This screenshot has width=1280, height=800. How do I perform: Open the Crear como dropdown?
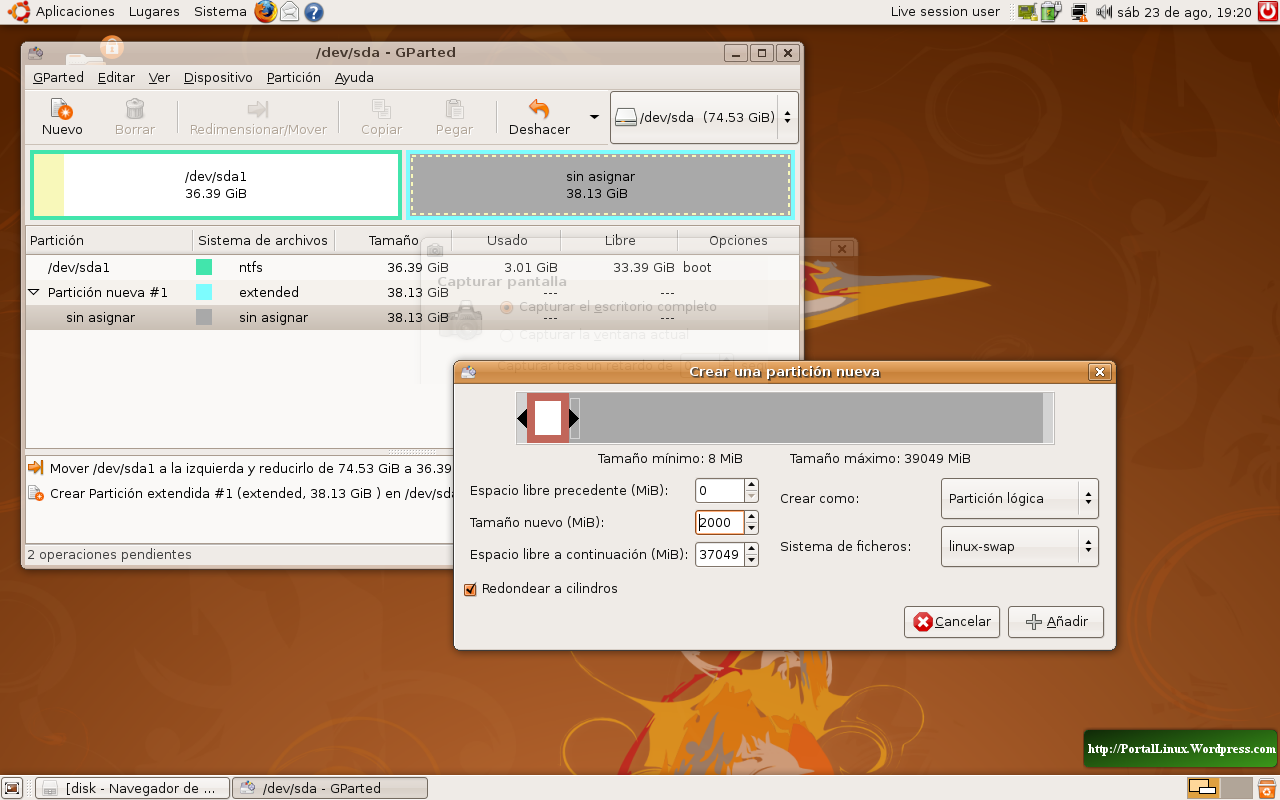pos(1019,498)
